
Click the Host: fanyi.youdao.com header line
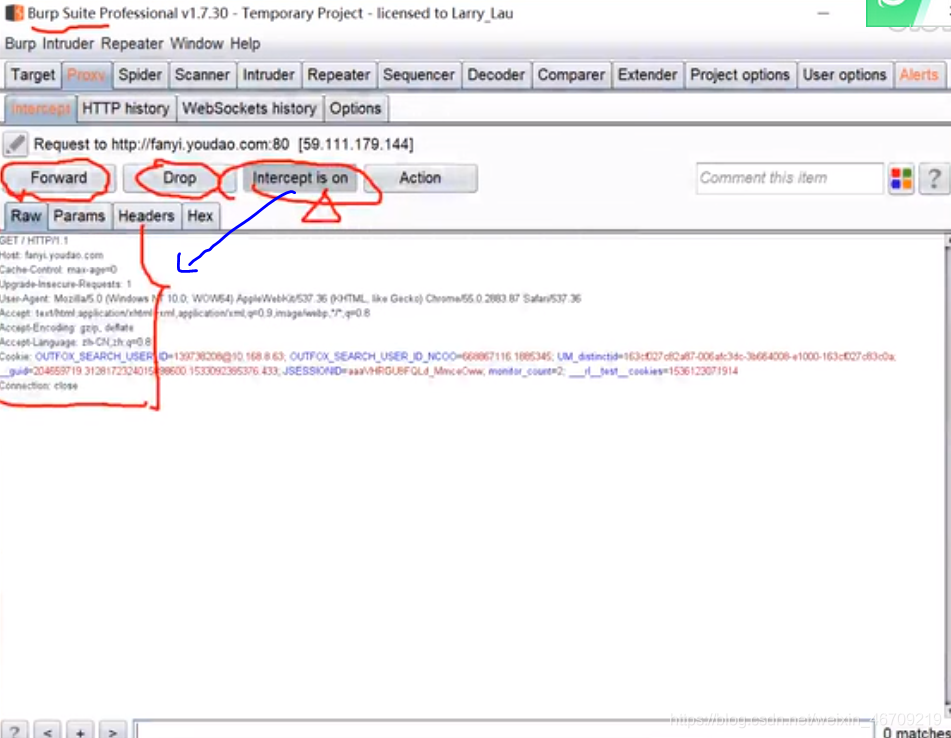click(52, 255)
